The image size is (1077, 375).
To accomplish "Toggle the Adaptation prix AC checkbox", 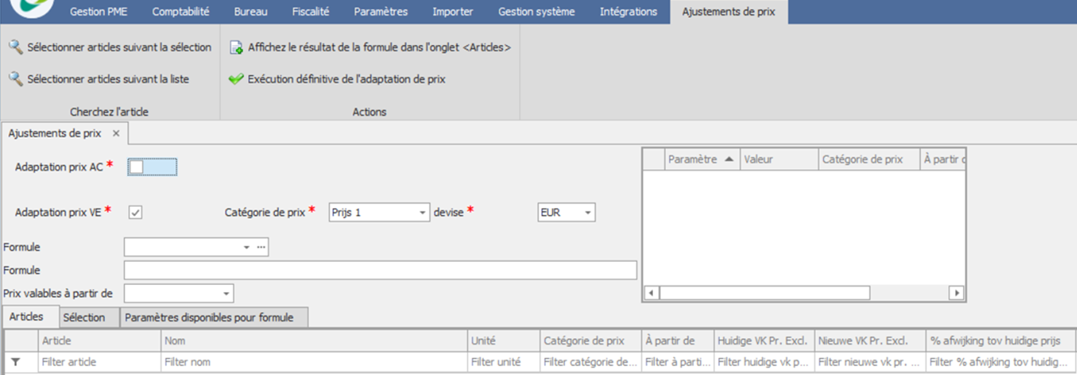I will (x=136, y=167).
